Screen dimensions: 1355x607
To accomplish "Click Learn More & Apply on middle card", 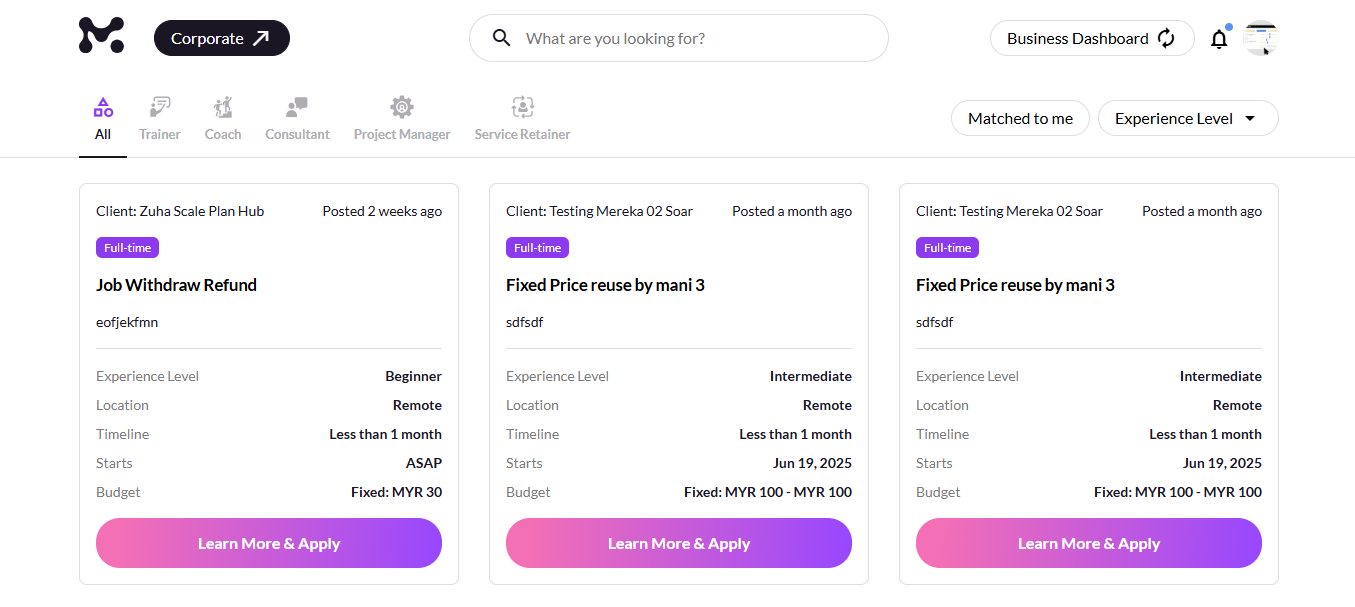I will (679, 543).
